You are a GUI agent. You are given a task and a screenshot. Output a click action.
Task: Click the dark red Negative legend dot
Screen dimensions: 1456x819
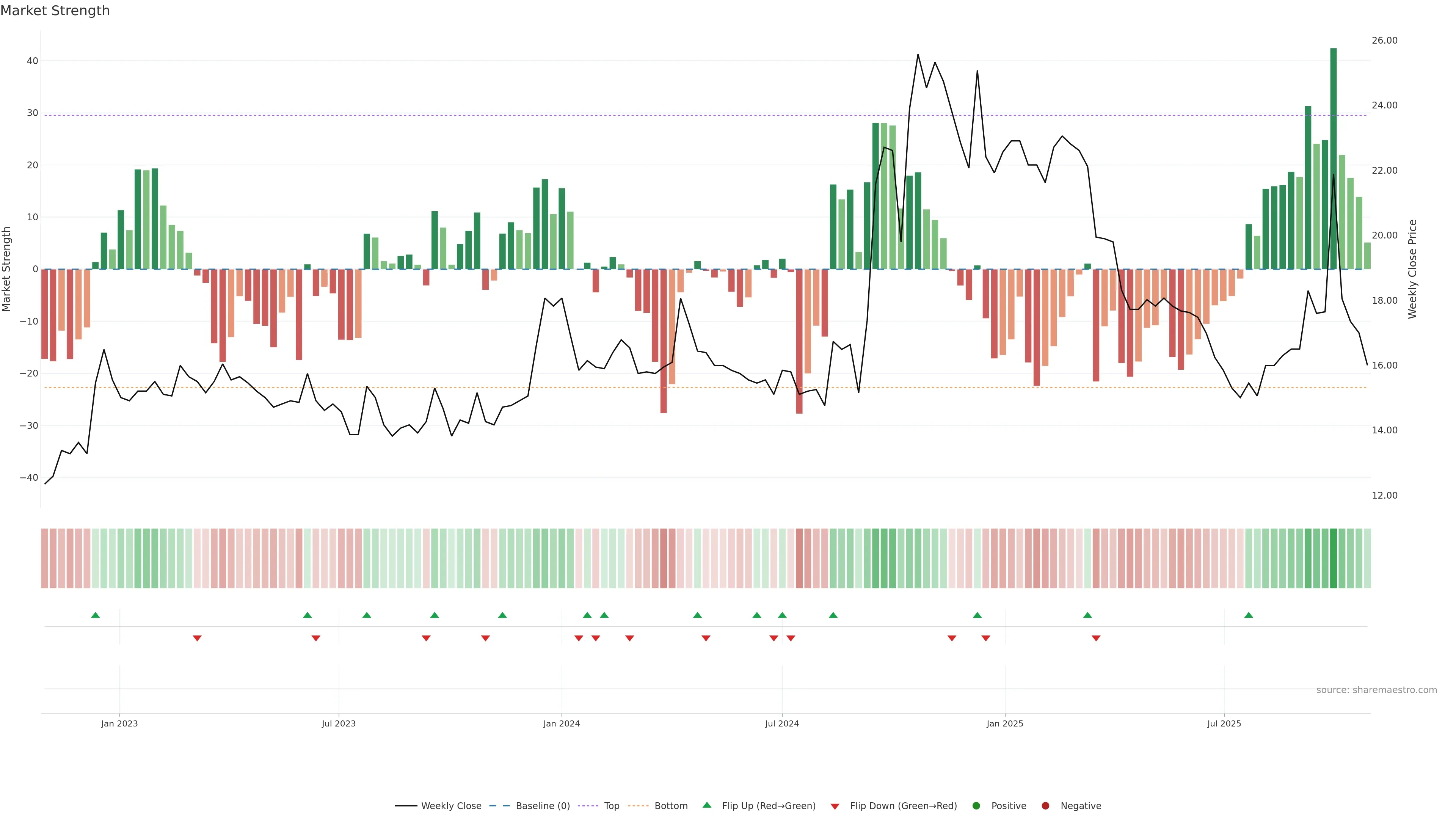click(x=1045, y=805)
